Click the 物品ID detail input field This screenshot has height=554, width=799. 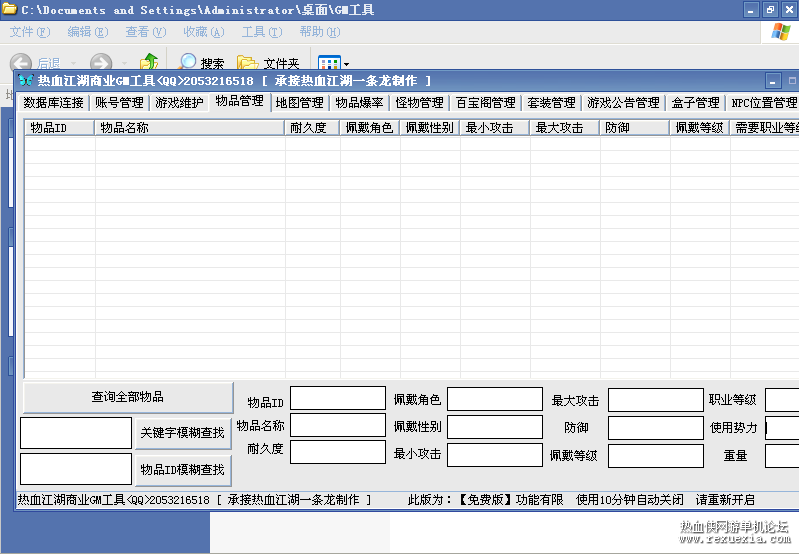(338, 398)
